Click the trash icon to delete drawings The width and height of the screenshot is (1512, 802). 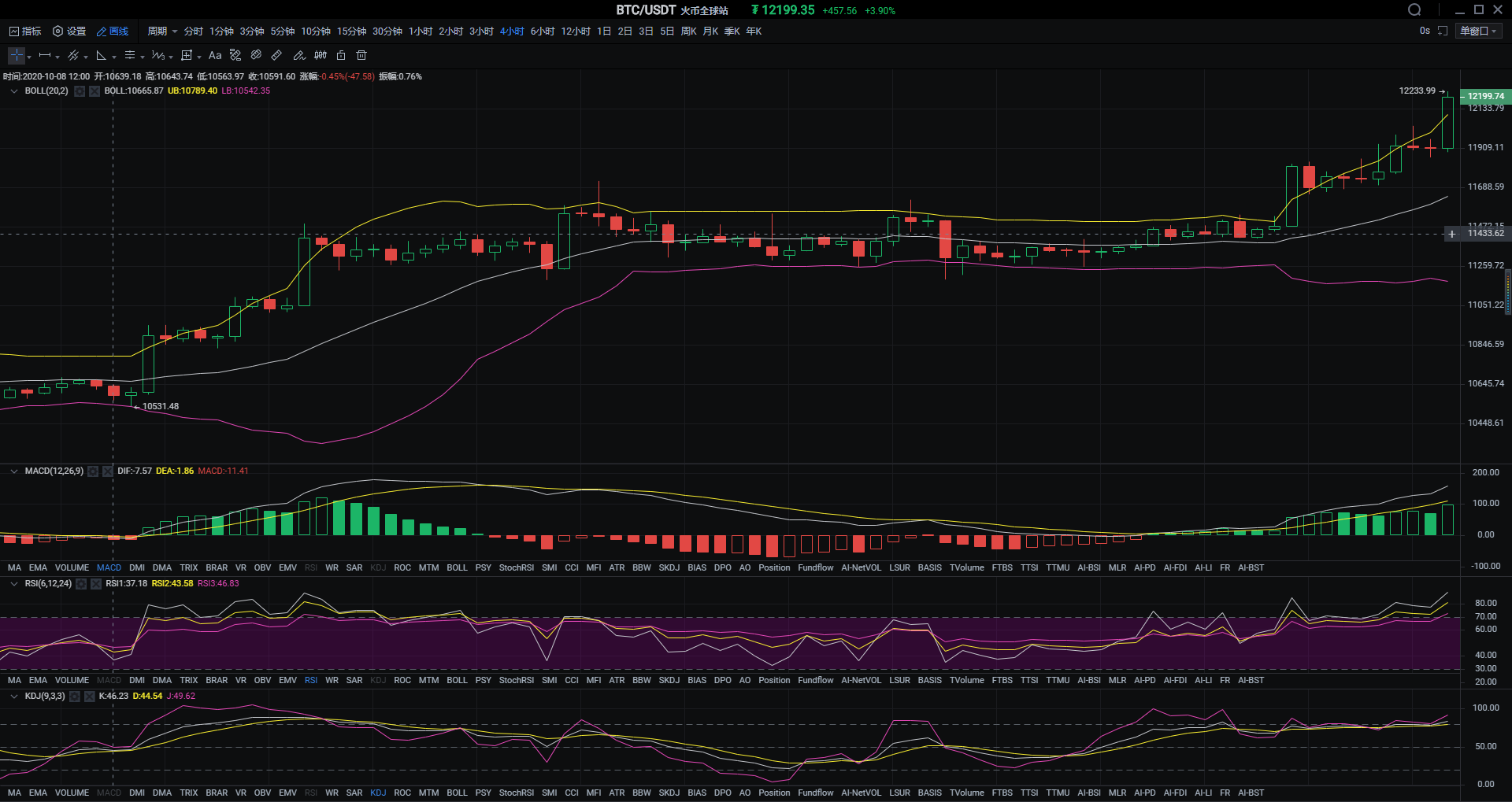click(361, 55)
